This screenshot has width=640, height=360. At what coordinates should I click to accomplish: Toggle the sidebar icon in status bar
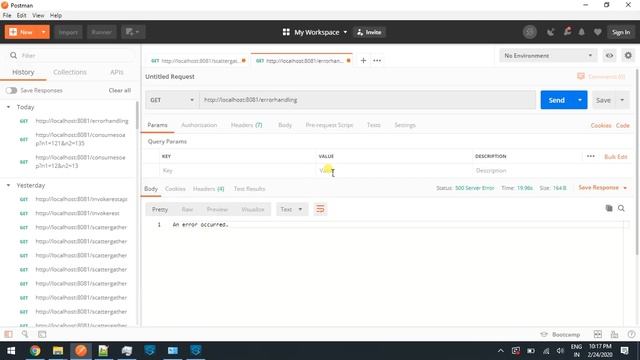pyautogui.click(x=8, y=334)
